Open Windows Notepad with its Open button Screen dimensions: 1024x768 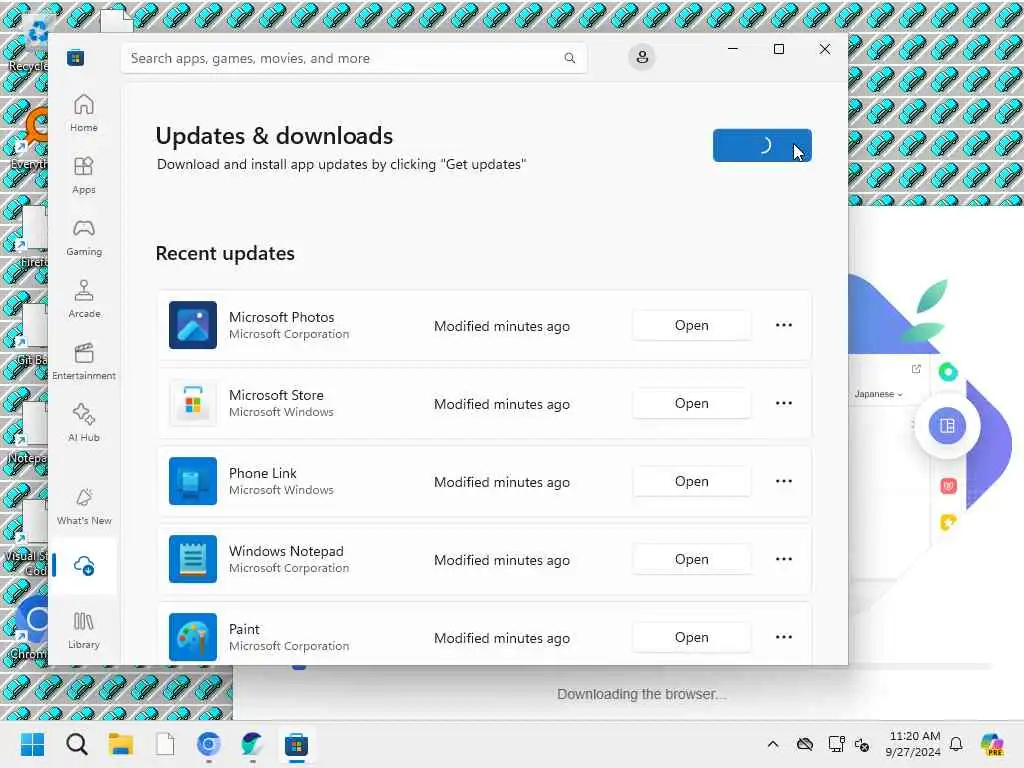pyautogui.click(x=692, y=559)
